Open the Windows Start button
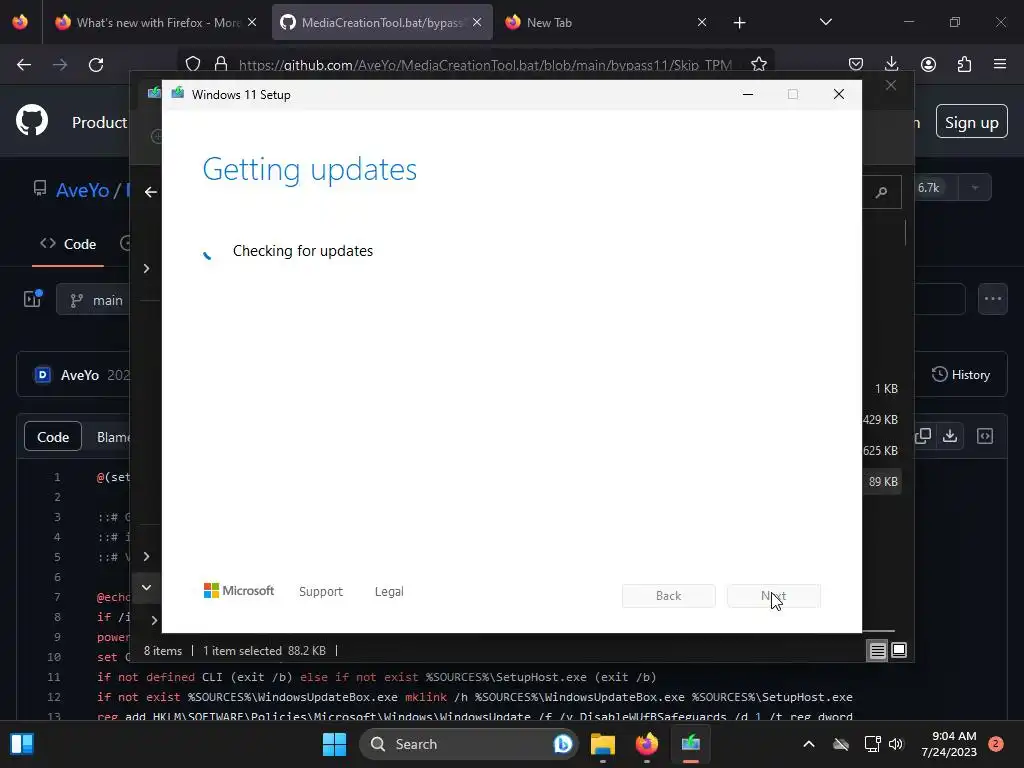 tap(334, 744)
